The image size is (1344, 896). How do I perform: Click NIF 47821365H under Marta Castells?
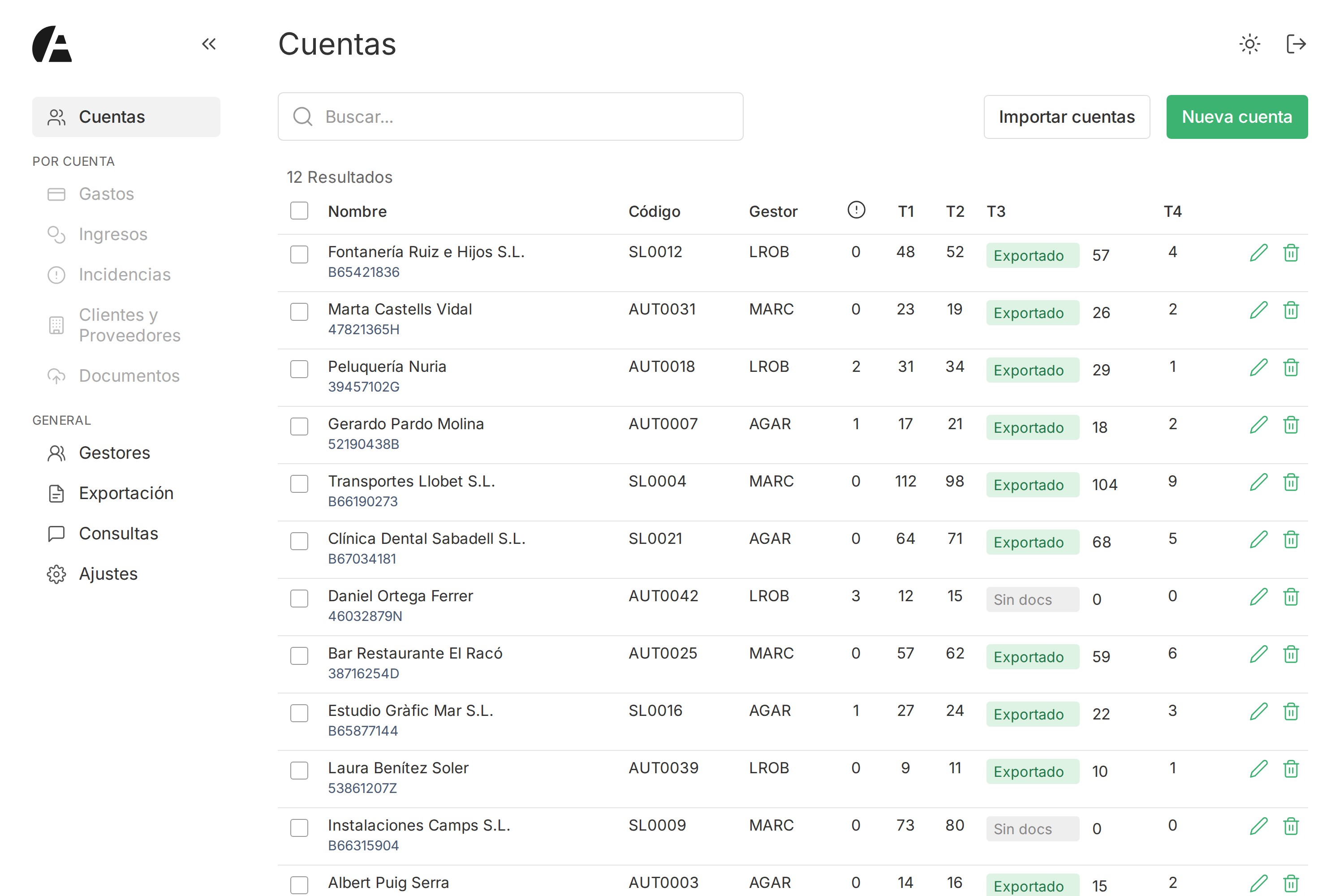pyautogui.click(x=363, y=329)
